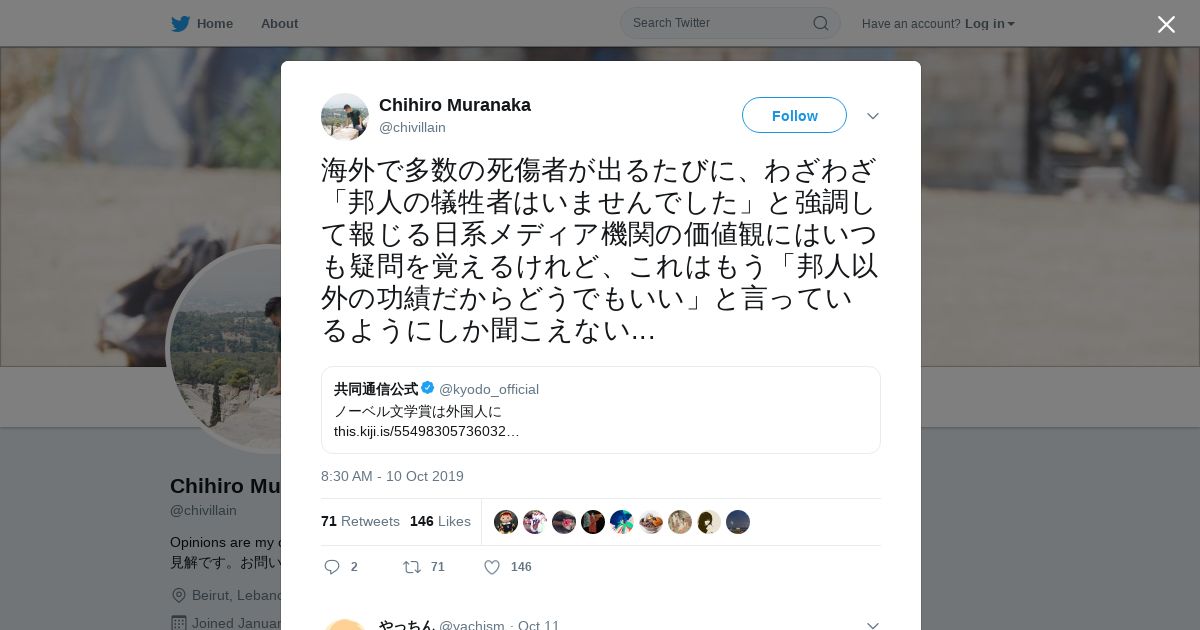The width and height of the screenshot is (1200, 630).
Task: View the 71 Retweets list
Action: click(x=360, y=521)
